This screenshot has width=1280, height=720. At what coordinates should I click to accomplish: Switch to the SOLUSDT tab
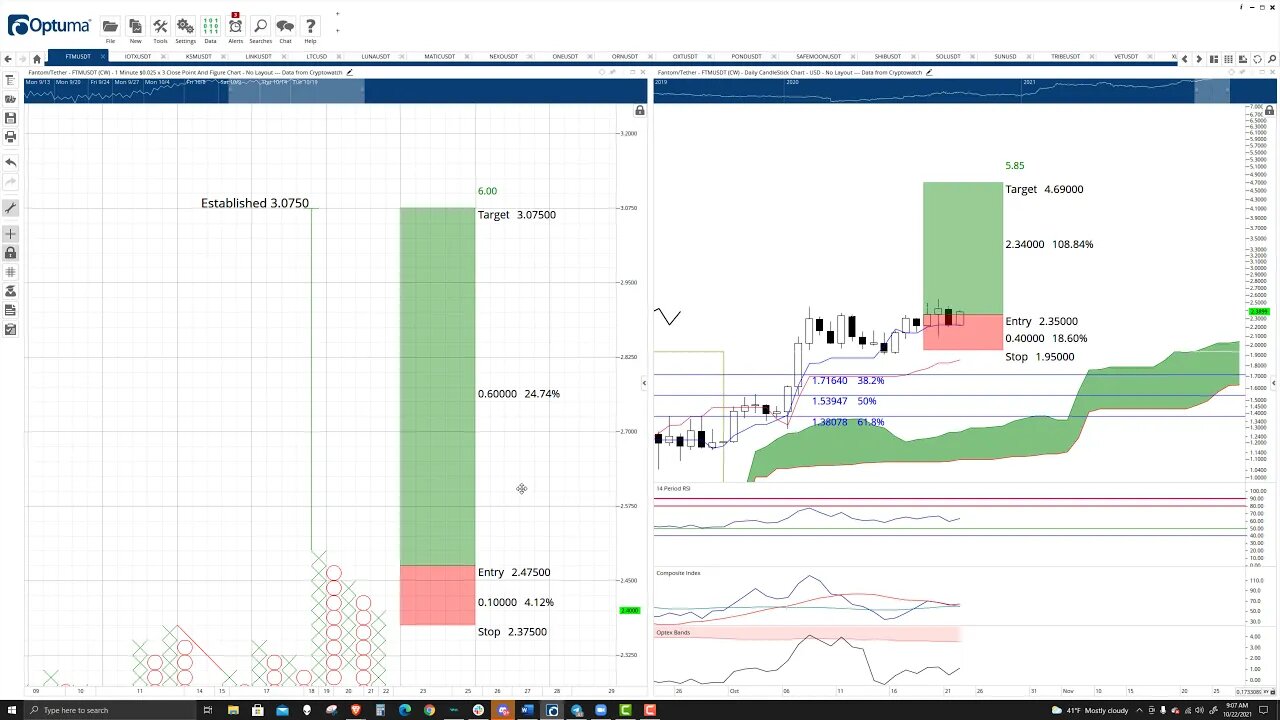tap(948, 57)
